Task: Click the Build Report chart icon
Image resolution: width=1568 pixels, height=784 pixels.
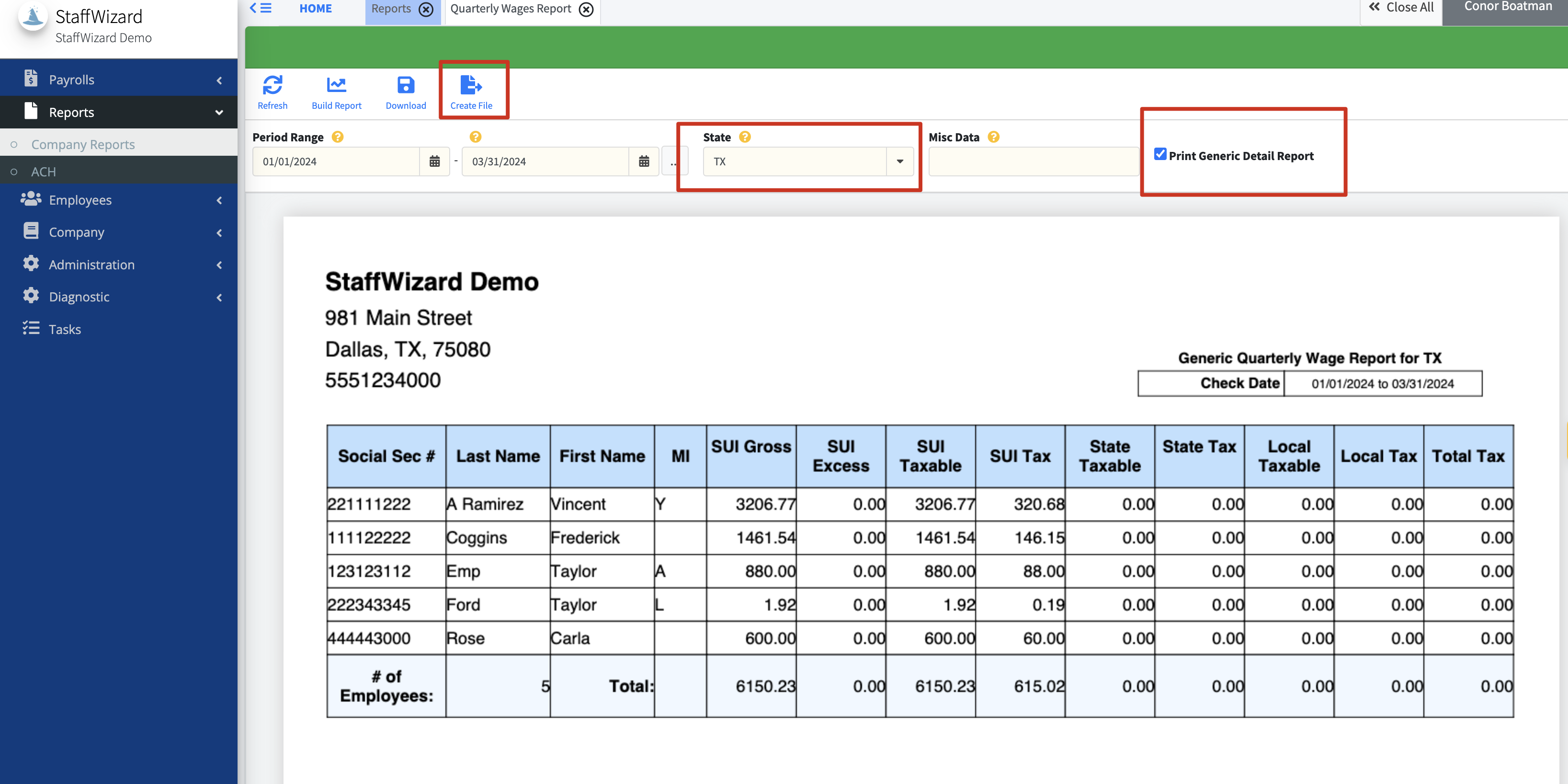Action: point(336,85)
